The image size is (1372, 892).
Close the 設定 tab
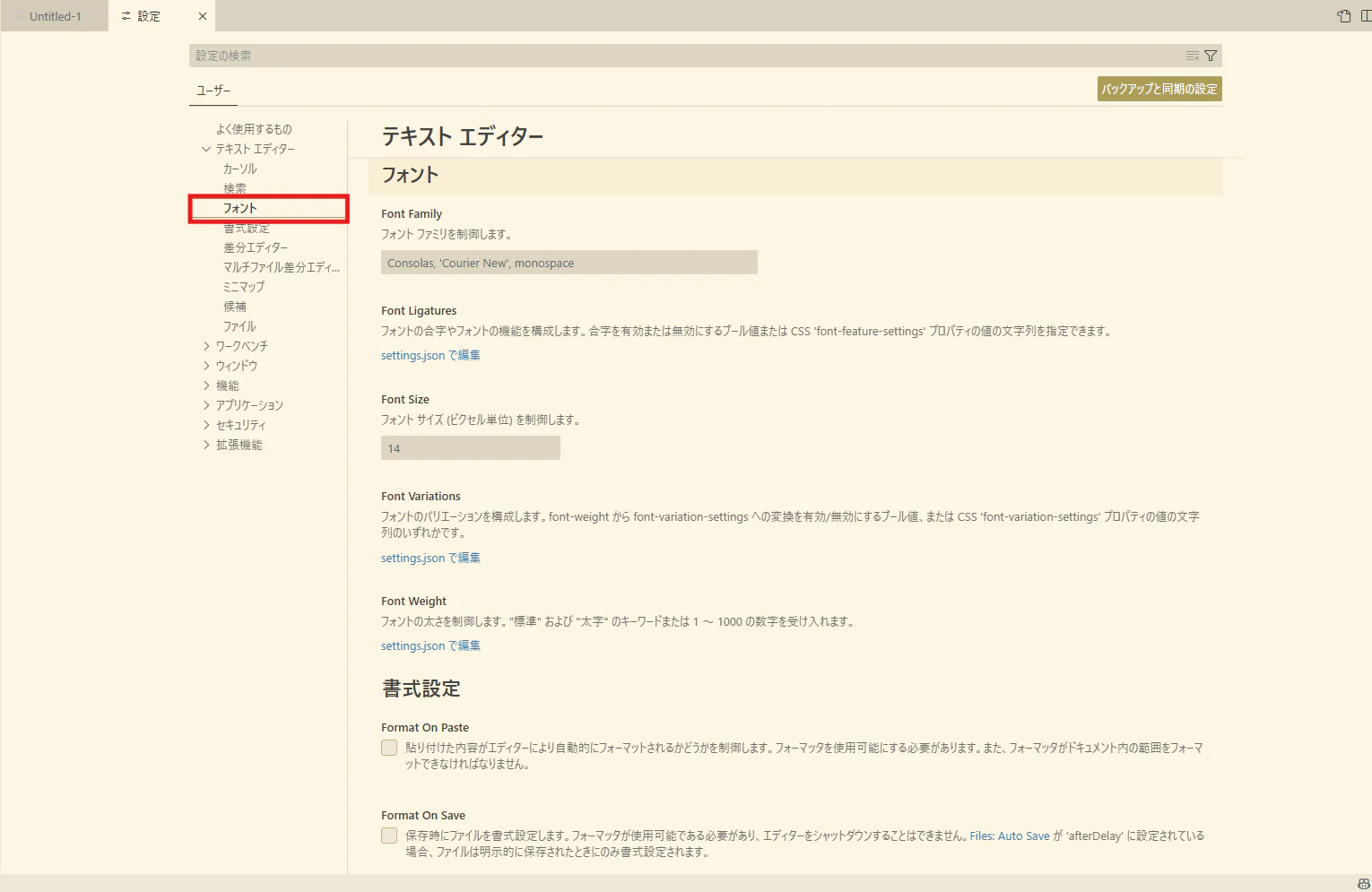pyautogui.click(x=203, y=16)
